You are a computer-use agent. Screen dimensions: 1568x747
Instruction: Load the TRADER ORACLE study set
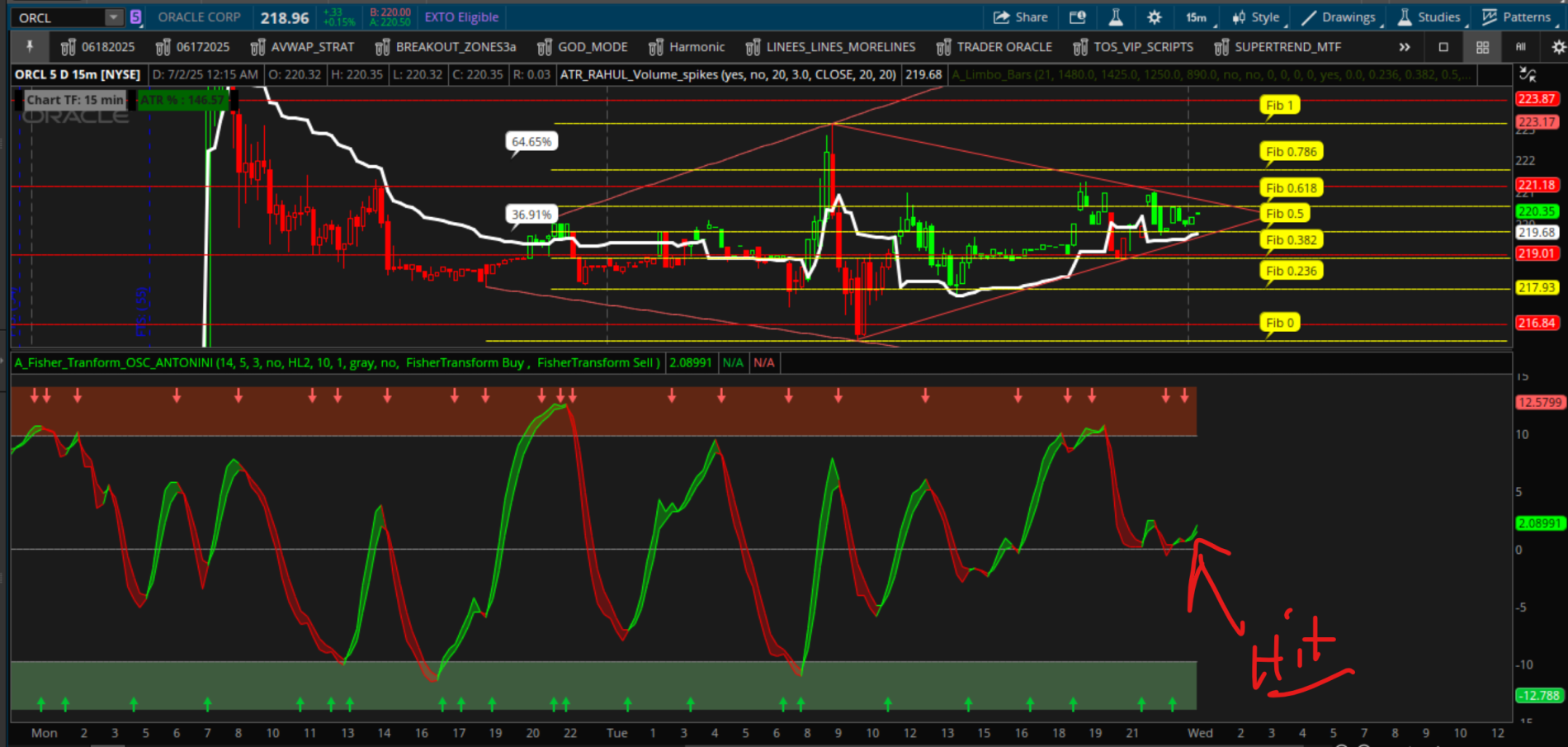pos(994,47)
